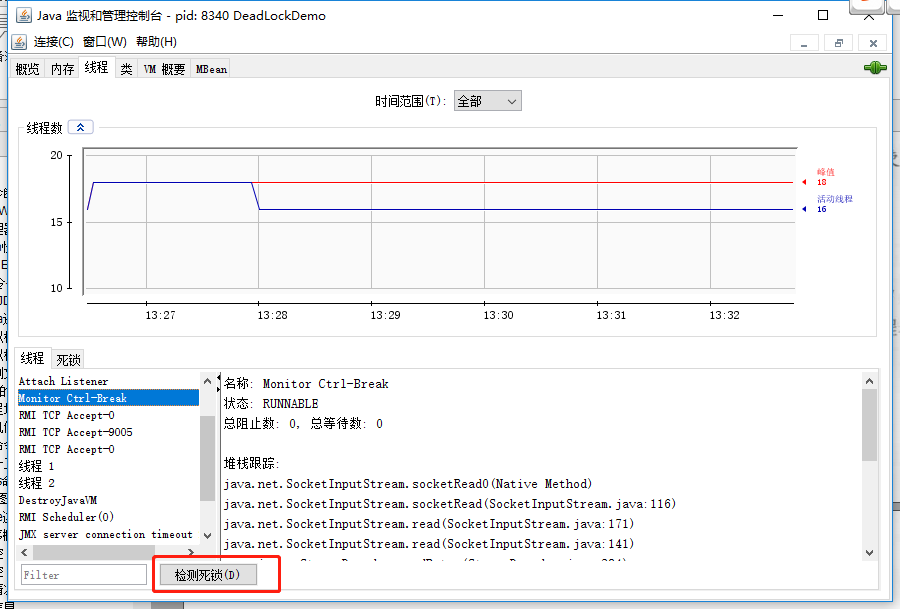Close the inner connection frame

[873, 43]
